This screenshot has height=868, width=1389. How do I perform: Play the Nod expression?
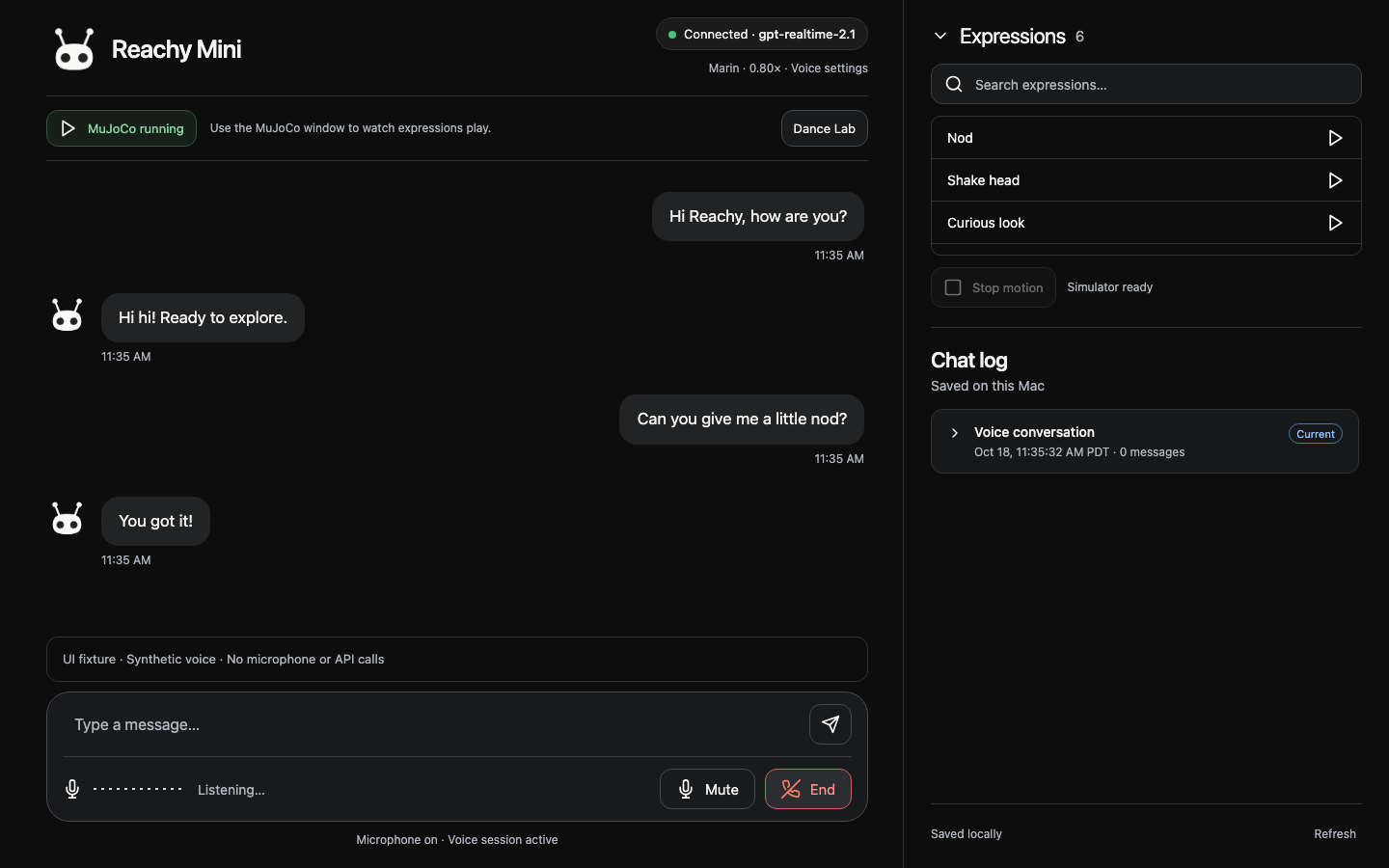1335,138
